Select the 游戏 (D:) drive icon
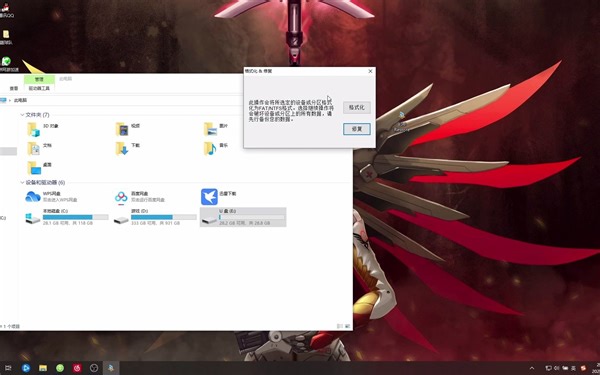 tap(121, 220)
